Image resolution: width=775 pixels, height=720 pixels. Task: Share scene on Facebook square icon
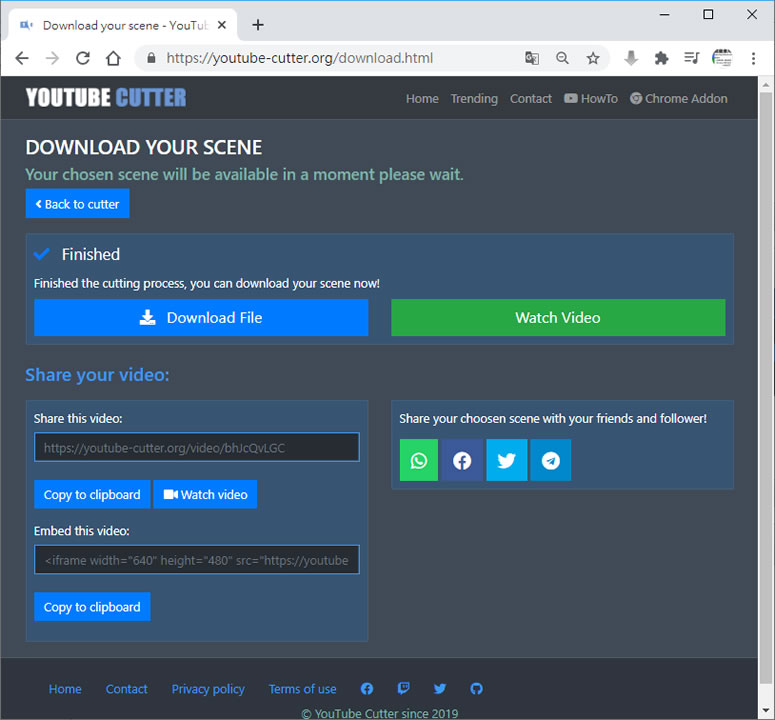[x=462, y=460]
